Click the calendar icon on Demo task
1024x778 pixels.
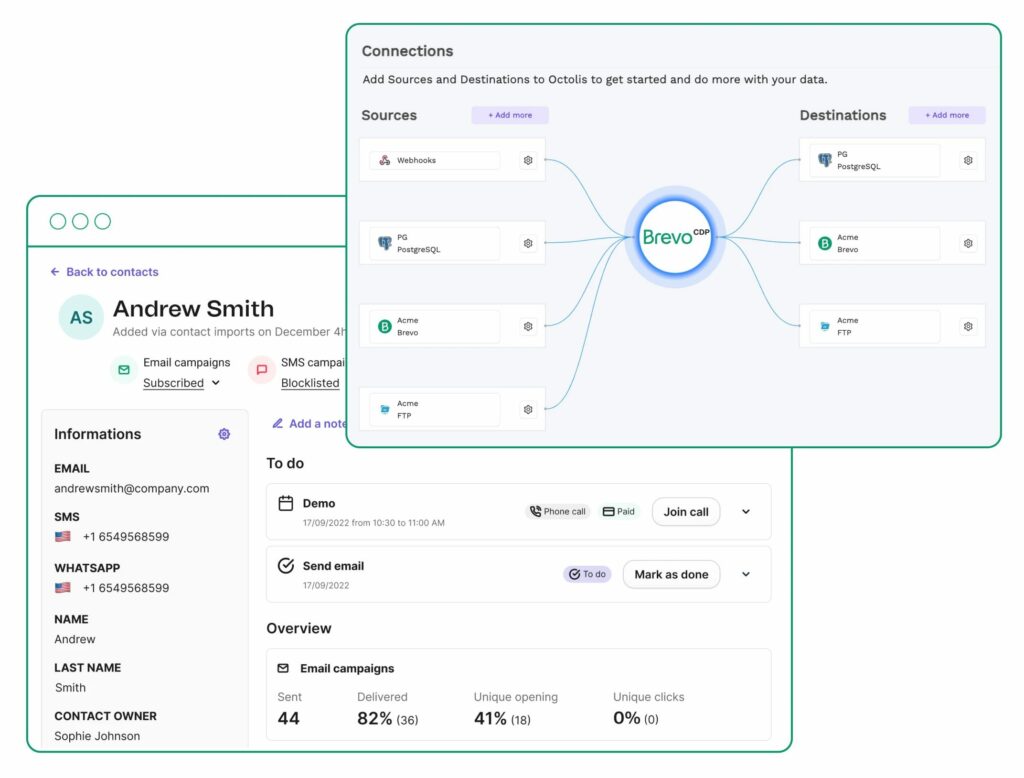tap(285, 503)
